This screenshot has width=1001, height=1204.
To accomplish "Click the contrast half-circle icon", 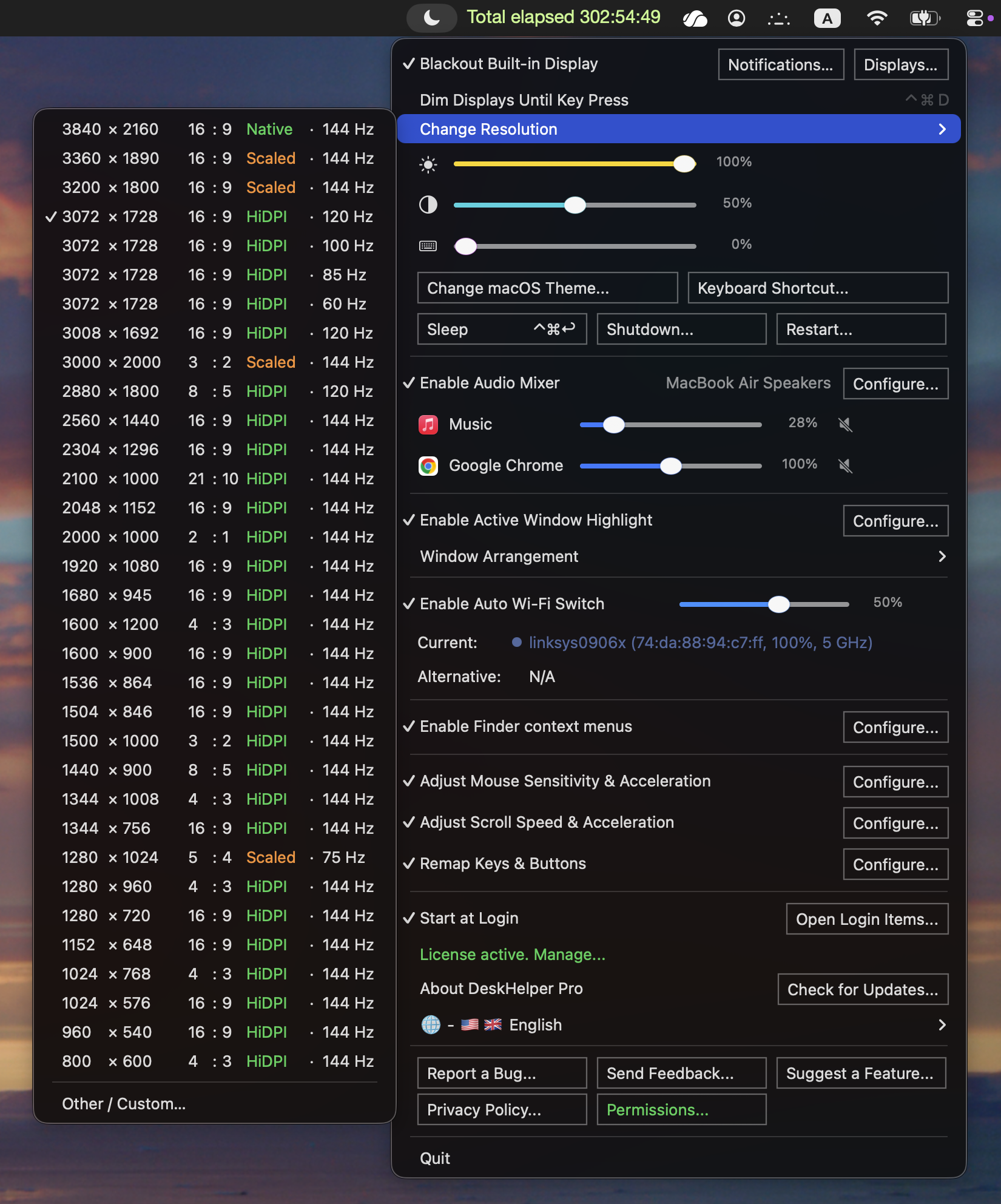I will coord(428,205).
